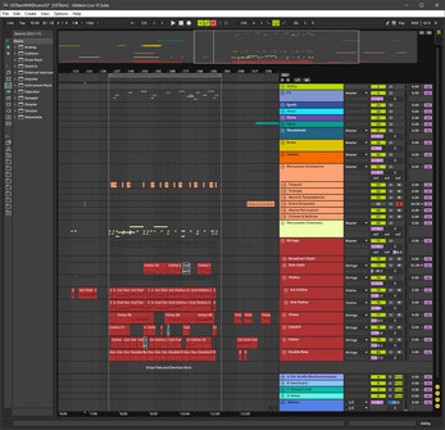445x430 pixels.
Task: Expand the External Instrument folder
Action: (15, 72)
